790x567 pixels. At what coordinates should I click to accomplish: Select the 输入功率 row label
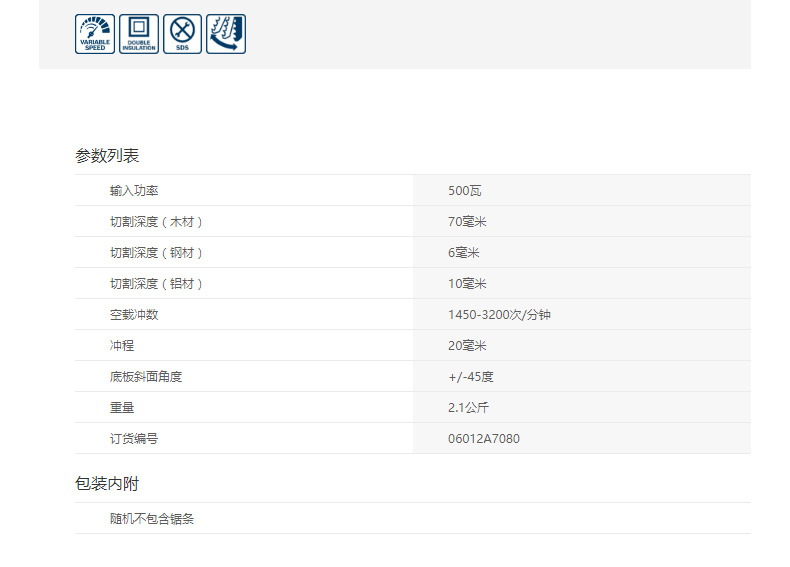[134, 190]
